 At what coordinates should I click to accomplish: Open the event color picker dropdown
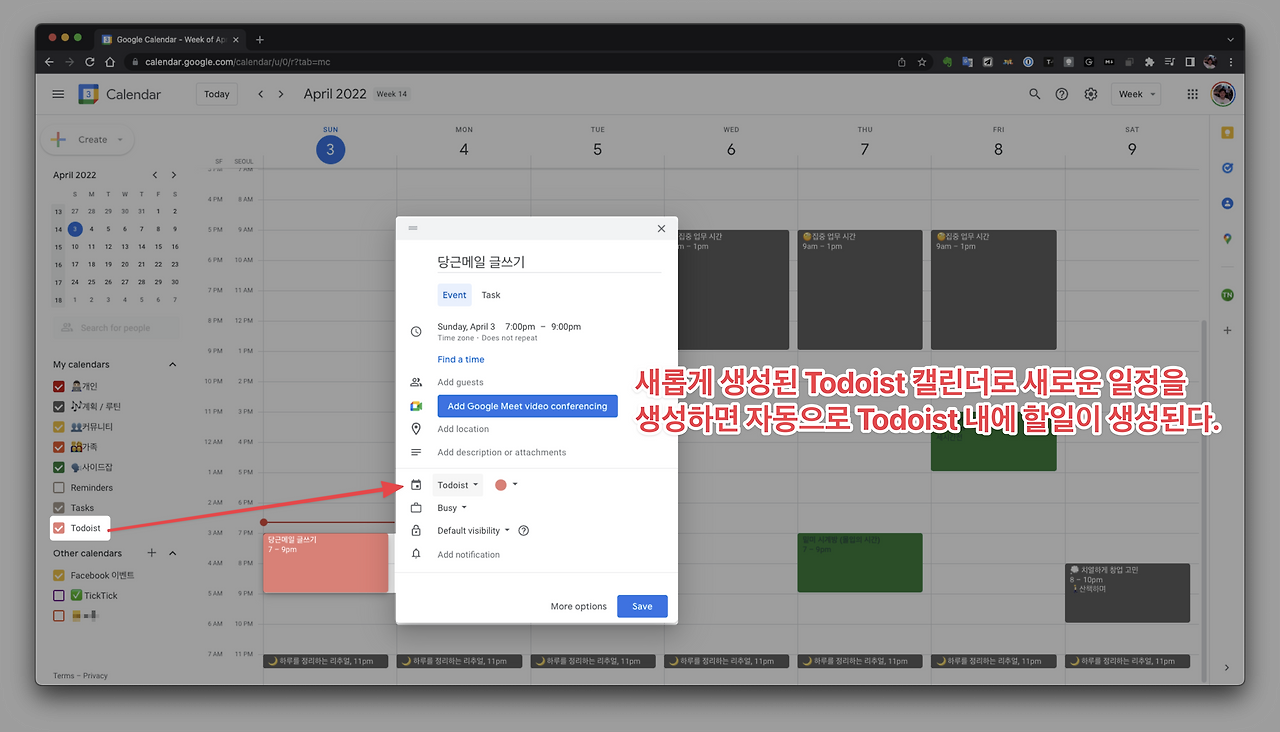click(x=507, y=485)
